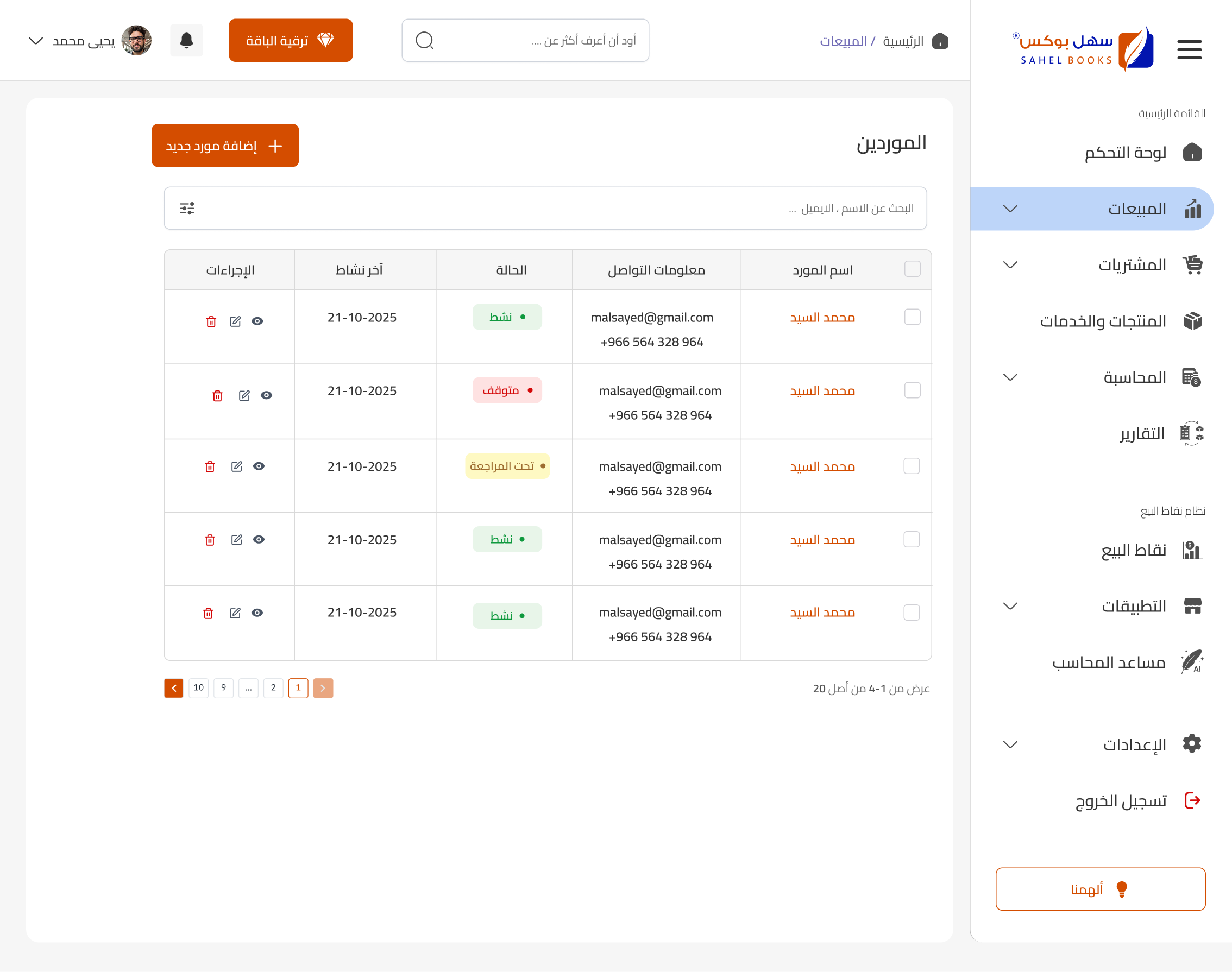Check the checkbox for the متوقف supplier

click(913, 390)
